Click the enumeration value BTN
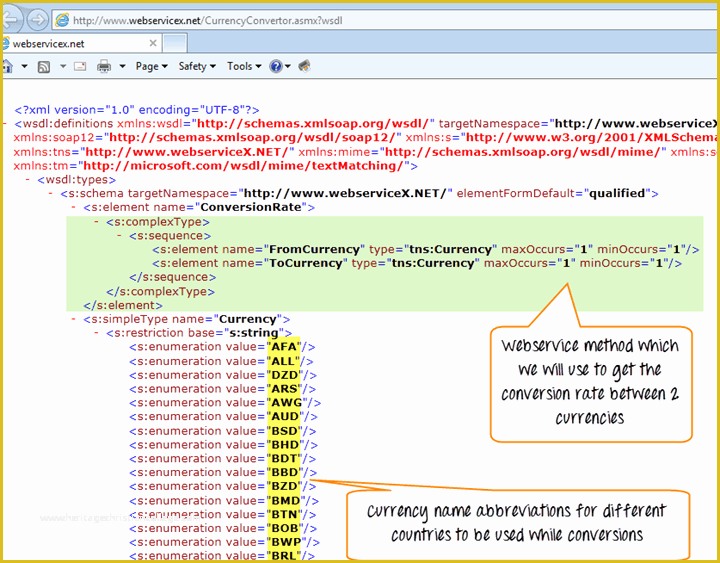Viewport: 720px width, 563px height. 284,515
